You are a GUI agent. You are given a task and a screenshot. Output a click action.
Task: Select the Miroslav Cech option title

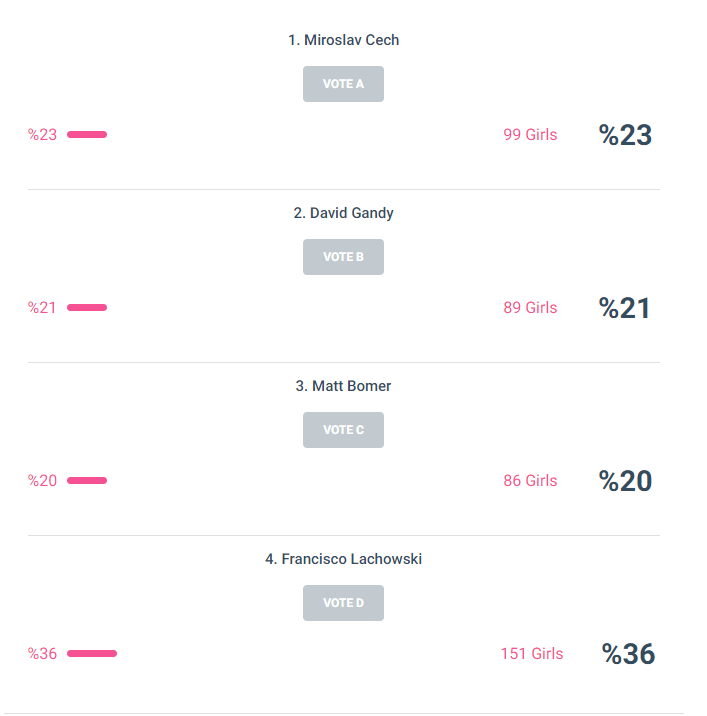pos(343,40)
